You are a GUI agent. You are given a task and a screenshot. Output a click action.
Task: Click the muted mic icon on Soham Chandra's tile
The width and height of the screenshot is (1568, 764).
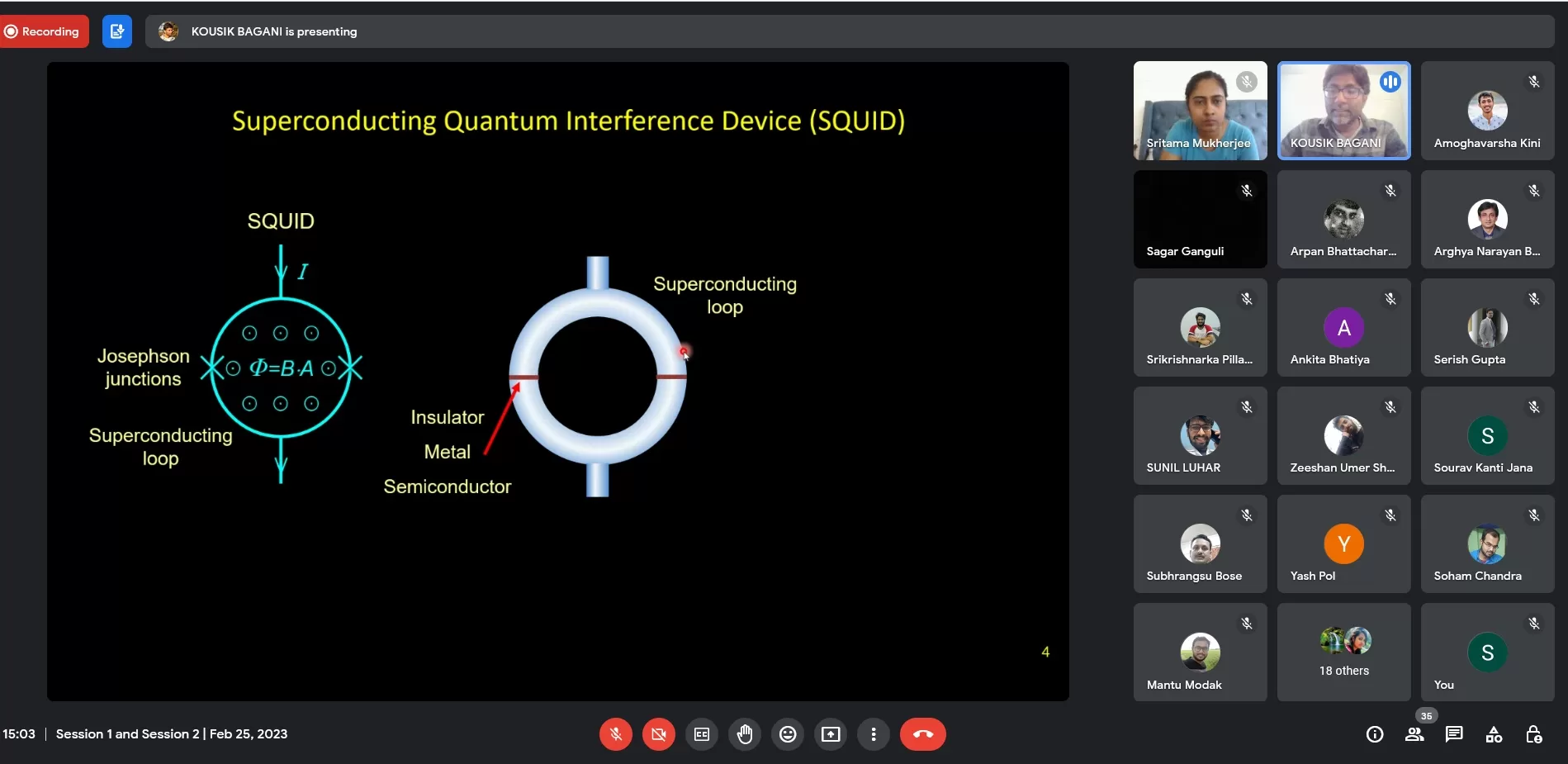coord(1534,515)
